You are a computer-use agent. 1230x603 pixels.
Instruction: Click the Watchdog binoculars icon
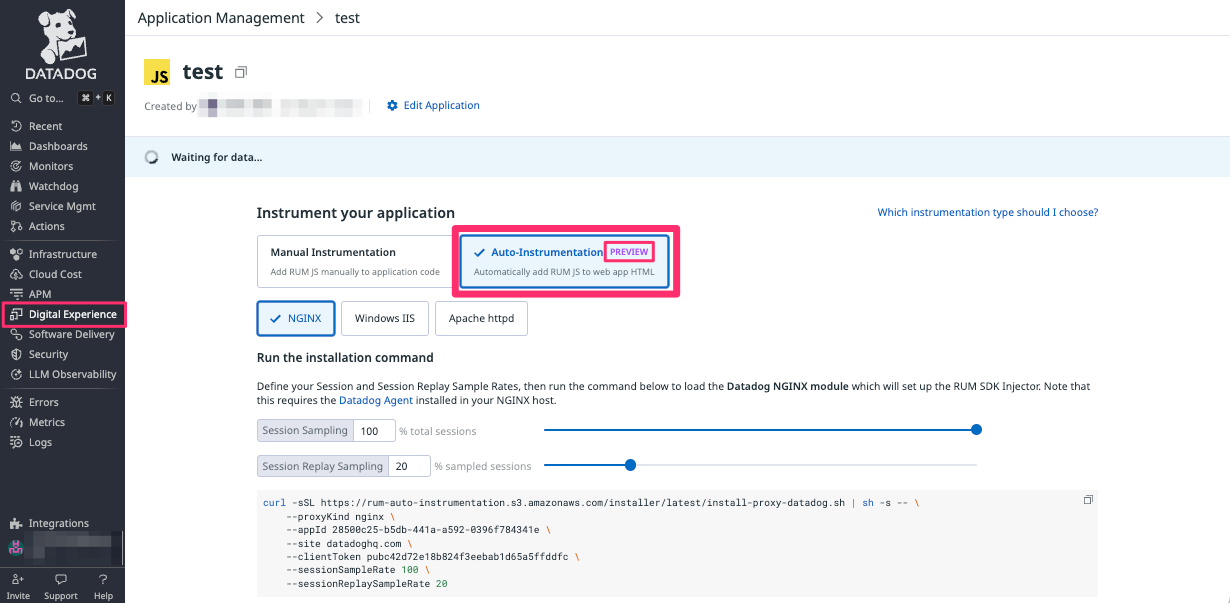coord(16,186)
